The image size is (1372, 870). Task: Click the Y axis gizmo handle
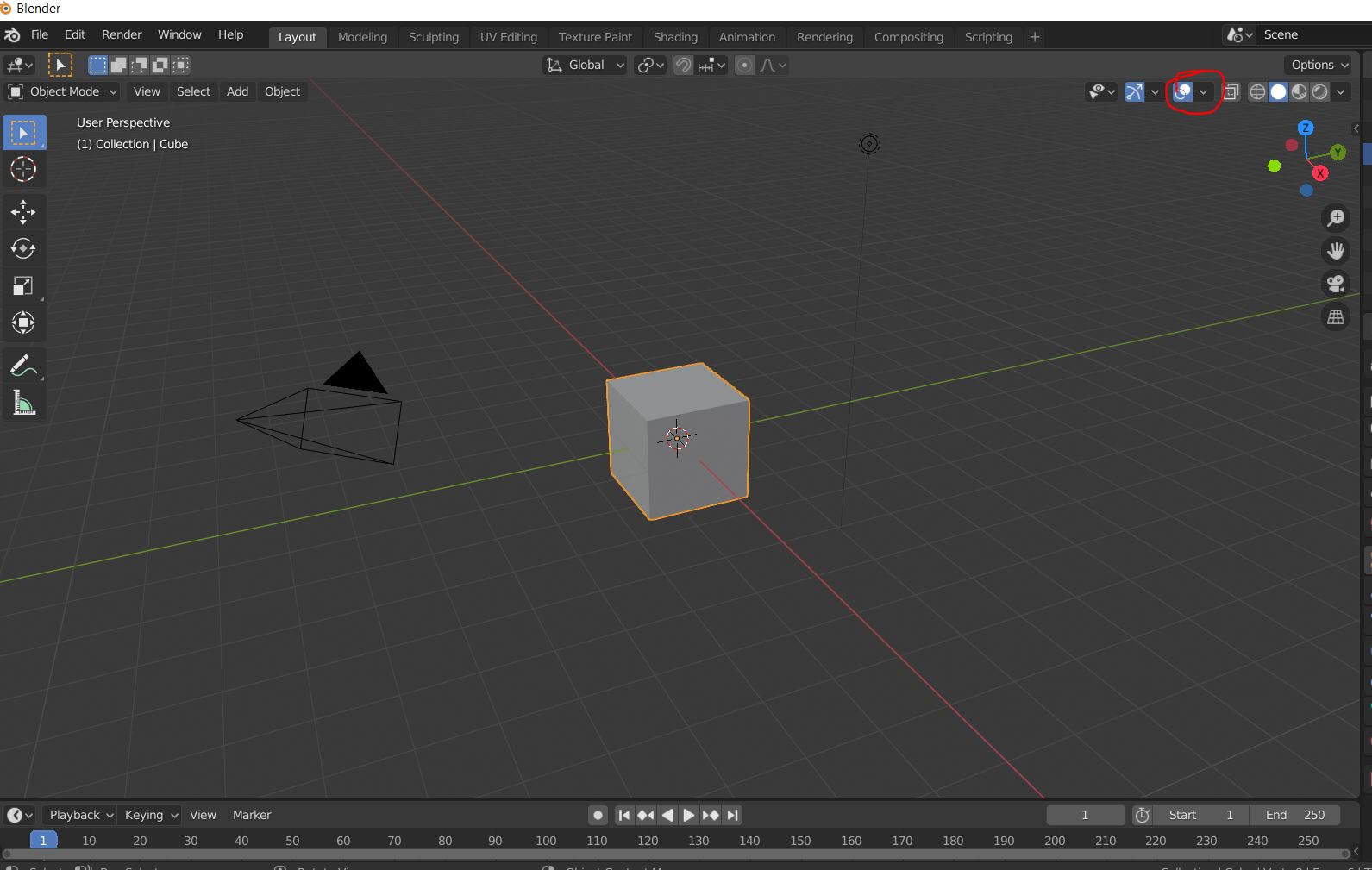1338,153
